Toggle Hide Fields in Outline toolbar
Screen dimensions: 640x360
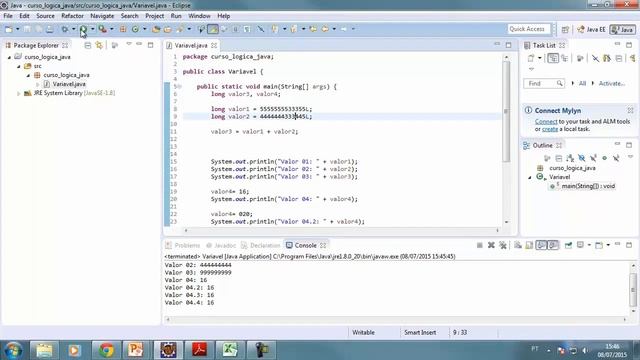point(582,158)
